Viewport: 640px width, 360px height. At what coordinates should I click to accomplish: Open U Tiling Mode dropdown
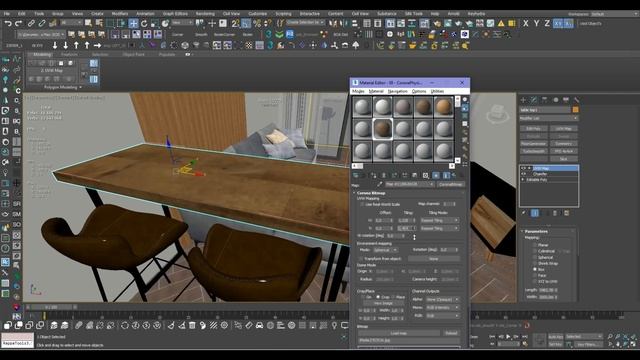[440, 220]
